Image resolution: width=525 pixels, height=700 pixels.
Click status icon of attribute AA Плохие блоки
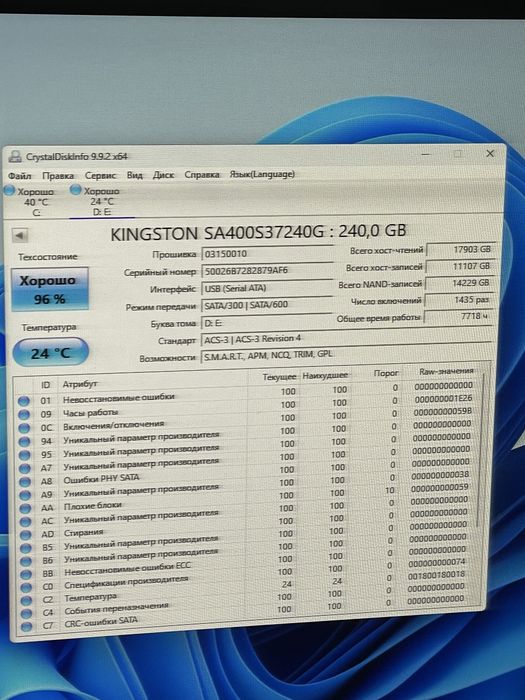[25, 508]
